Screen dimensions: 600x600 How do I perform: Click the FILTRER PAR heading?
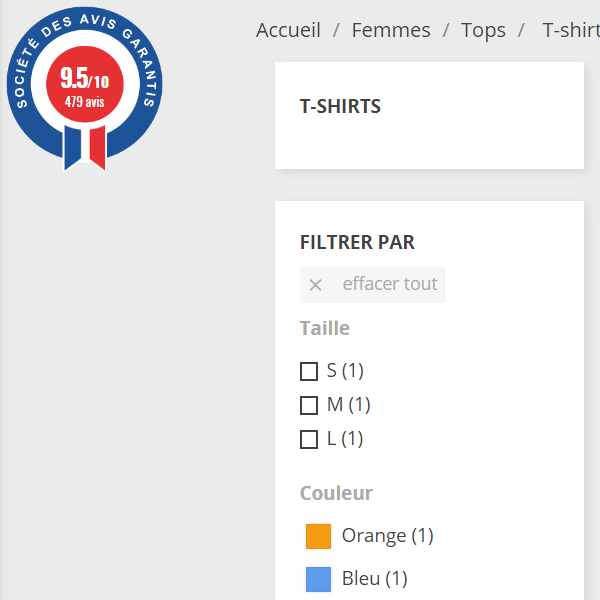pos(357,242)
